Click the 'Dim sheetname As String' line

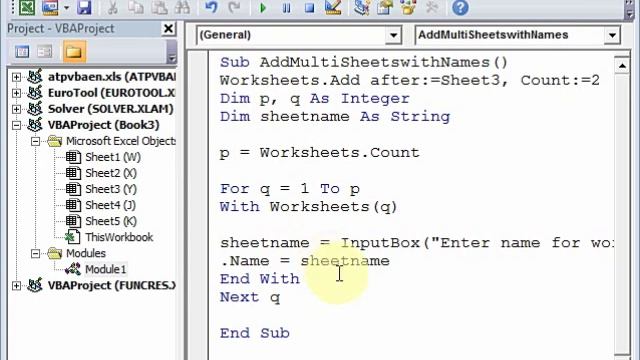(335, 117)
